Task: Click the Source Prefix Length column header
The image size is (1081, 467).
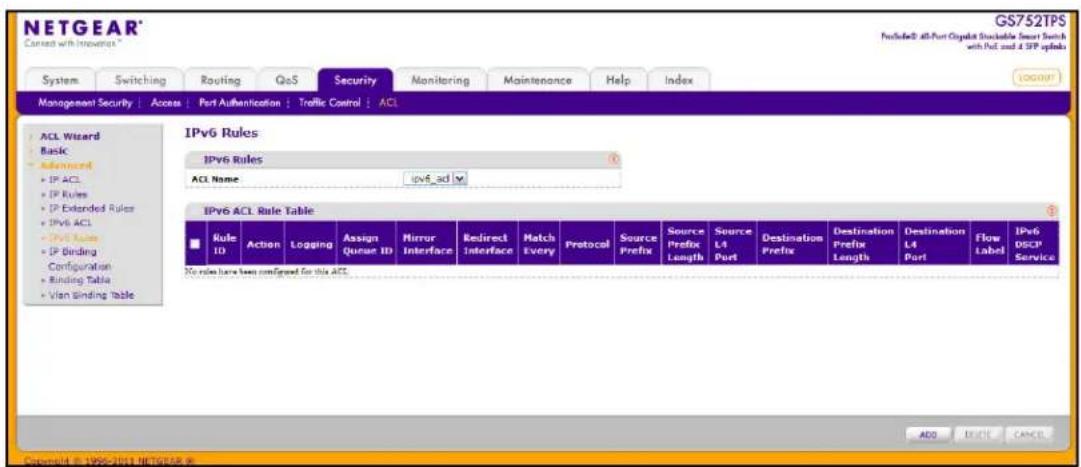Action: [685, 244]
